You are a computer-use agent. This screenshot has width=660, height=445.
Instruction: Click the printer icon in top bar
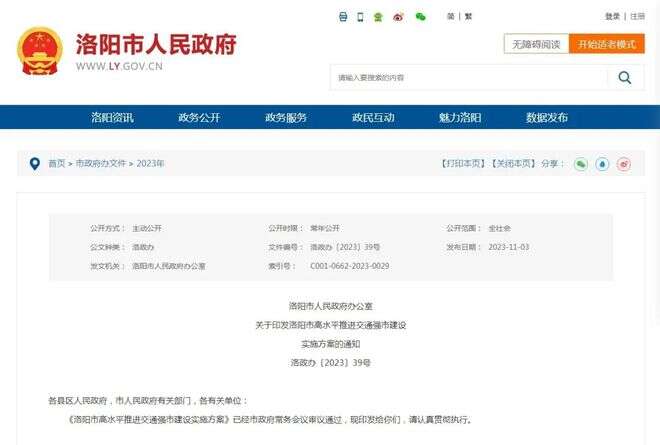click(343, 16)
